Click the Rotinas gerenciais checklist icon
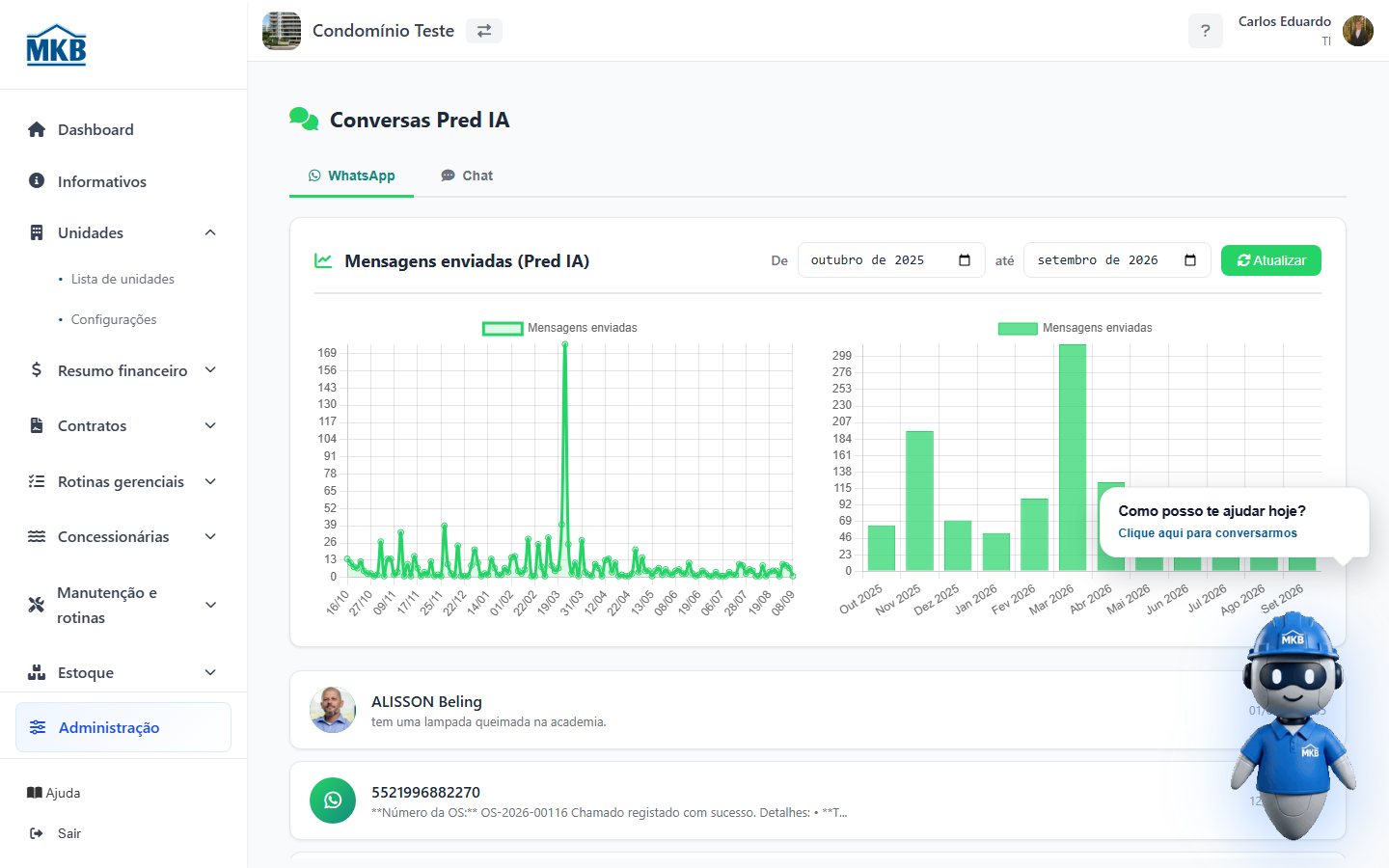This screenshot has width=1389, height=868. pyautogui.click(x=37, y=481)
